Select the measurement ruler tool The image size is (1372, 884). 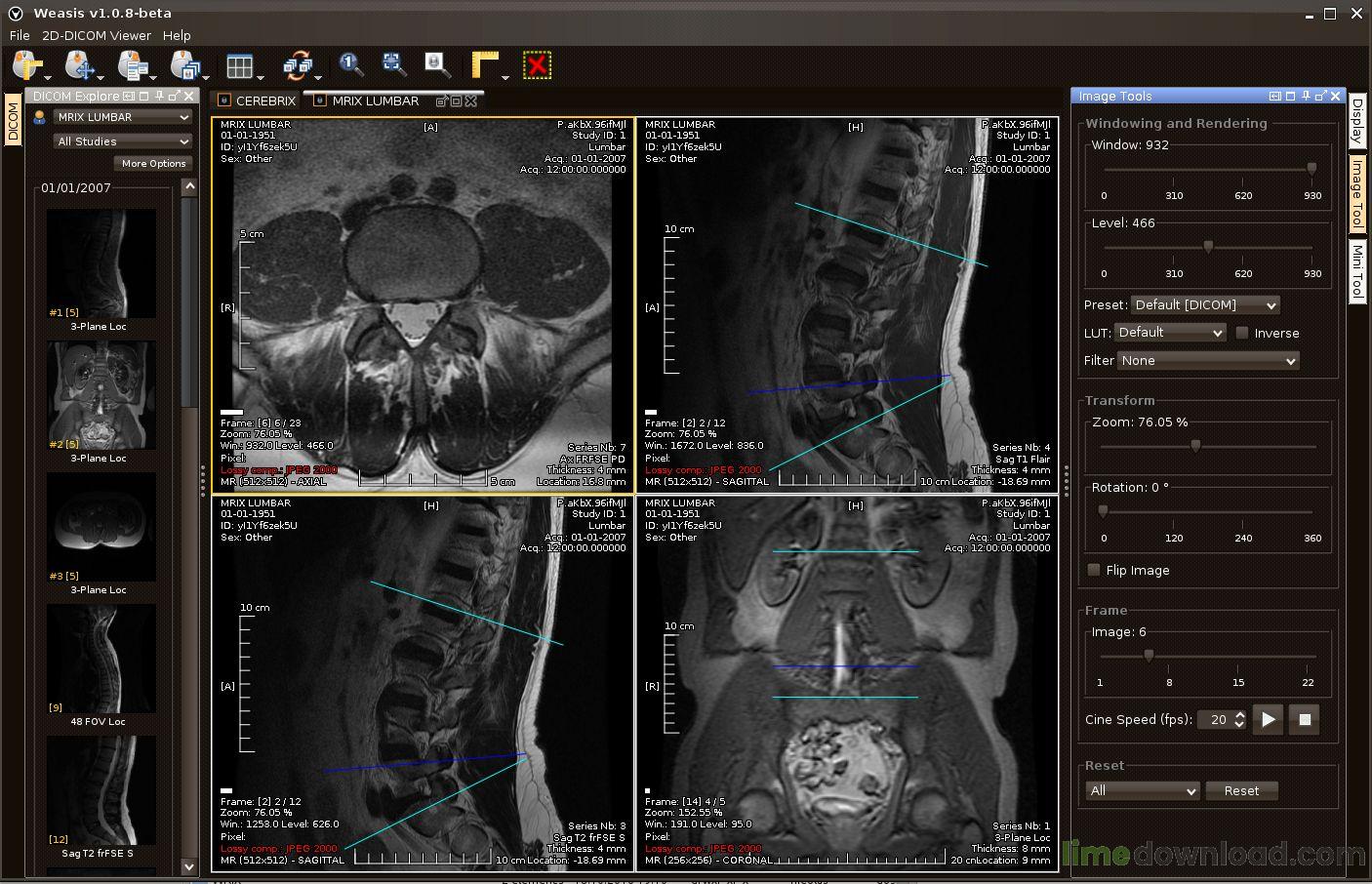(x=485, y=65)
